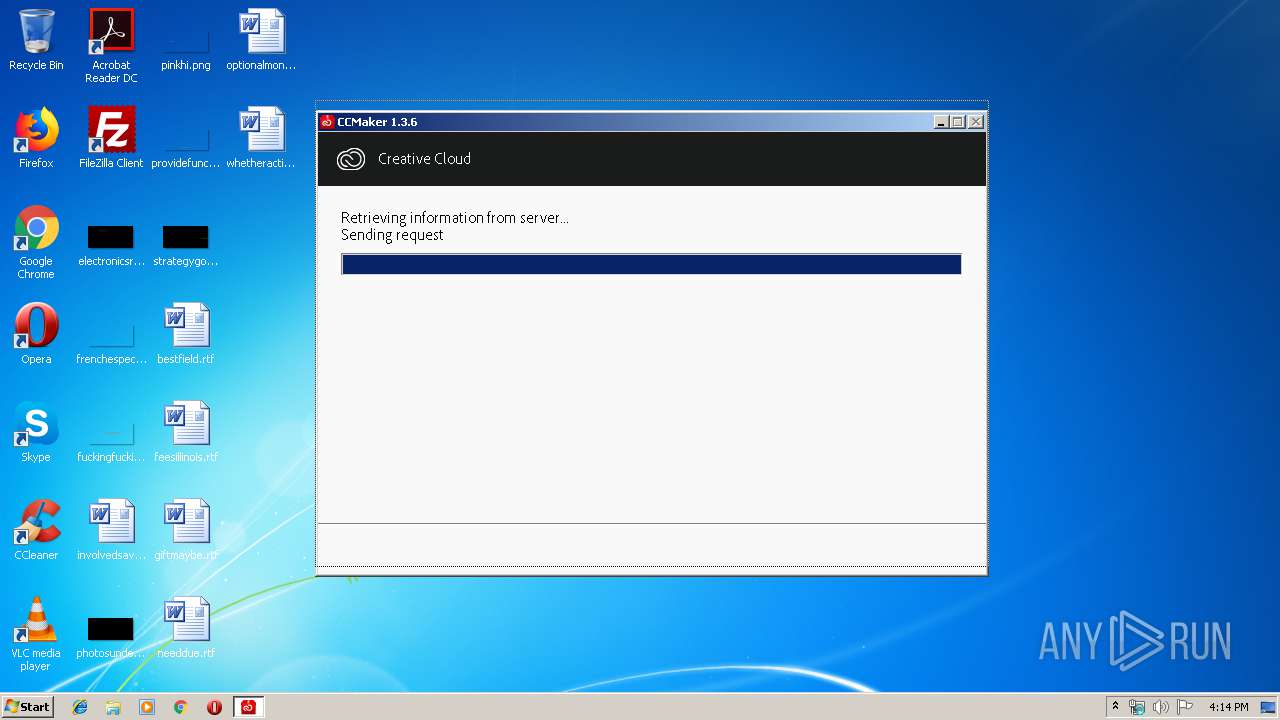Minimize the CCMaker window
Image resolution: width=1280 pixels, height=720 pixels.
tap(941, 122)
